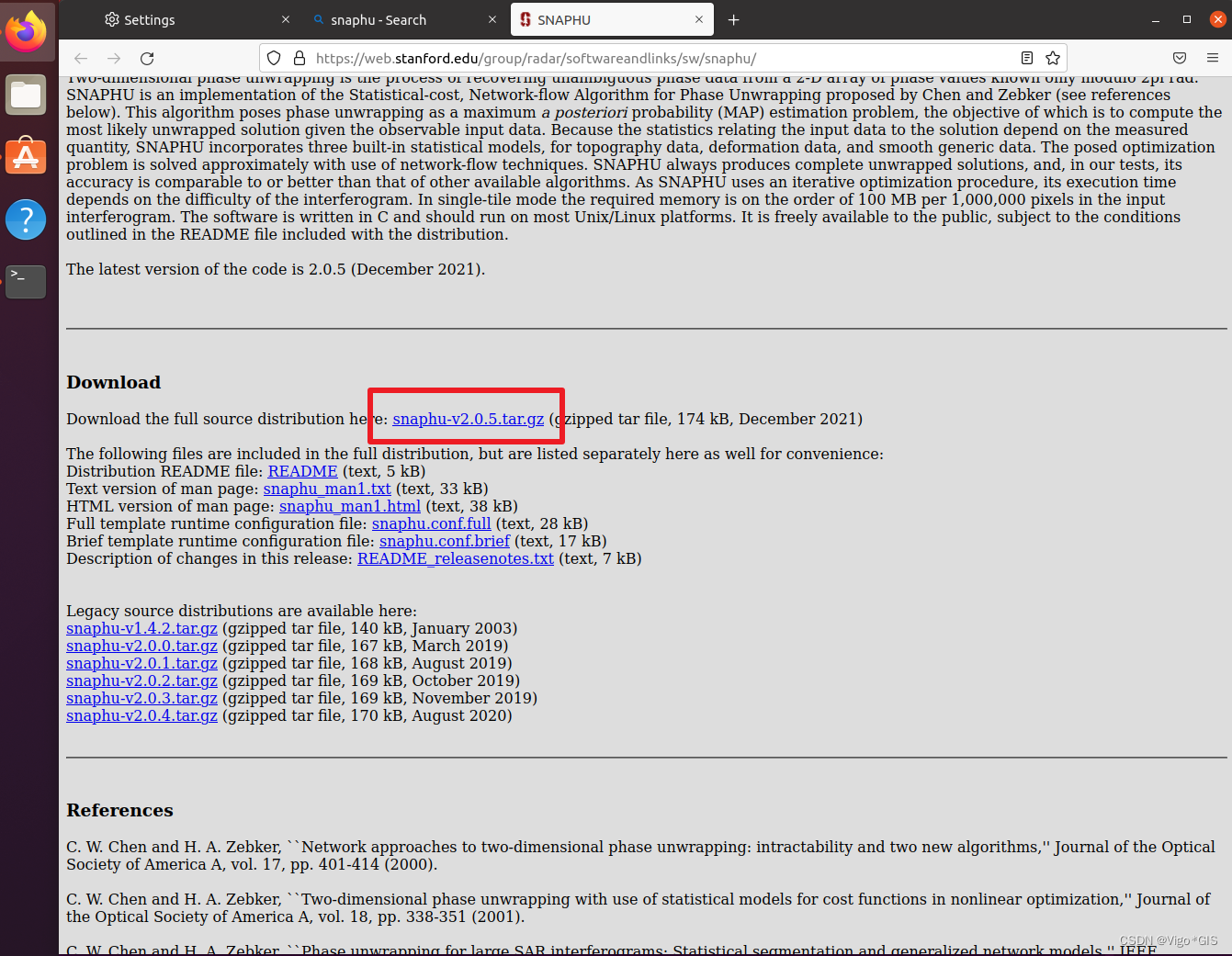Open Firefox from the Ubuntu dock

coord(26,31)
